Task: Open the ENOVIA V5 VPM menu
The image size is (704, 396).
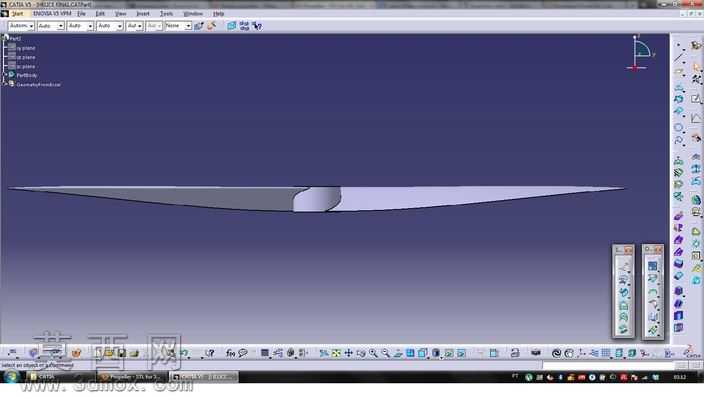Action: tap(52, 13)
